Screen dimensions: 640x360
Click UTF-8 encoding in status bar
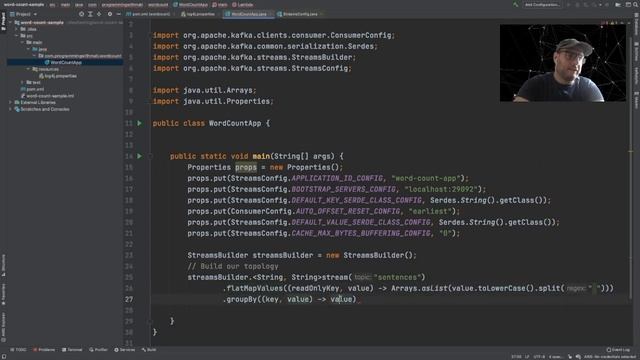(539, 357)
